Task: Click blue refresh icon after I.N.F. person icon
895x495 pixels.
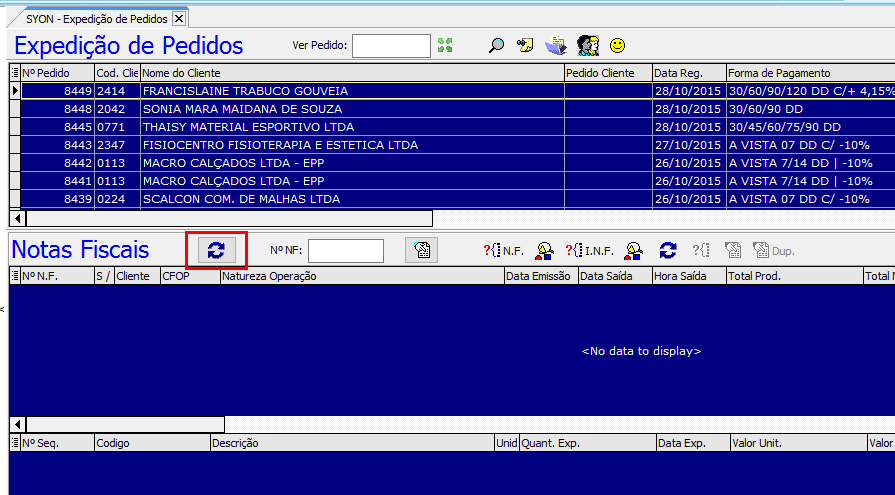Action: click(668, 250)
